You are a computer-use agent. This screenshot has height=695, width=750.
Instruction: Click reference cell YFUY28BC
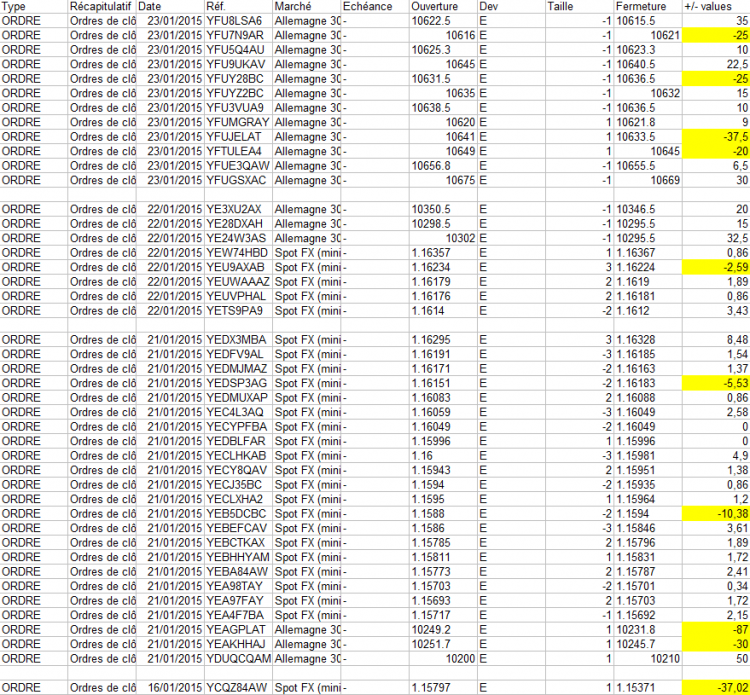coord(239,79)
